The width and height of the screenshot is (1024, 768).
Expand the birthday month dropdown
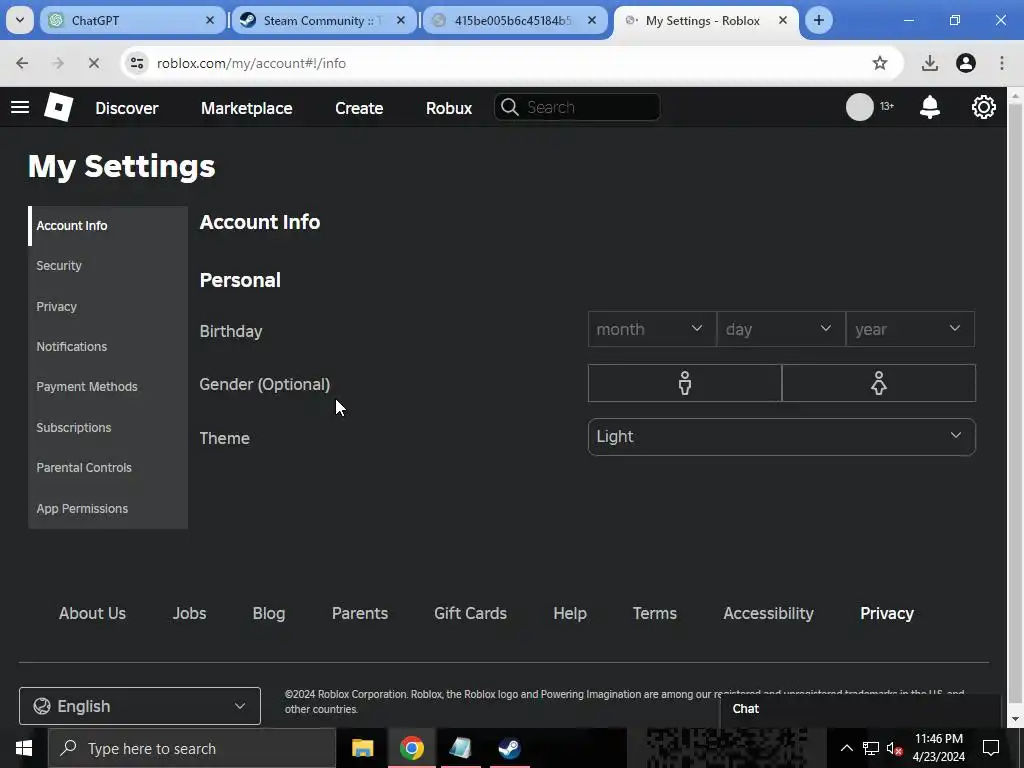coord(652,329)
